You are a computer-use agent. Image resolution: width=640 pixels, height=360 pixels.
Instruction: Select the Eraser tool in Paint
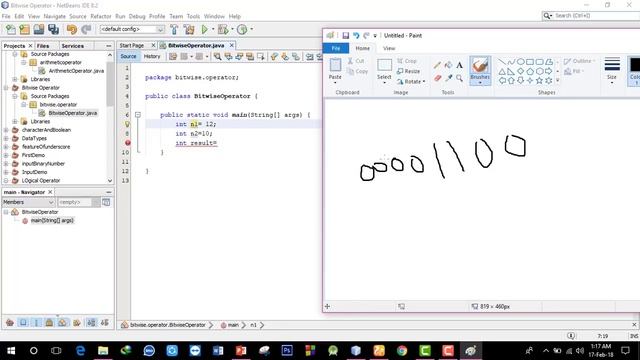pyautogui.click(x=437, y=78)
